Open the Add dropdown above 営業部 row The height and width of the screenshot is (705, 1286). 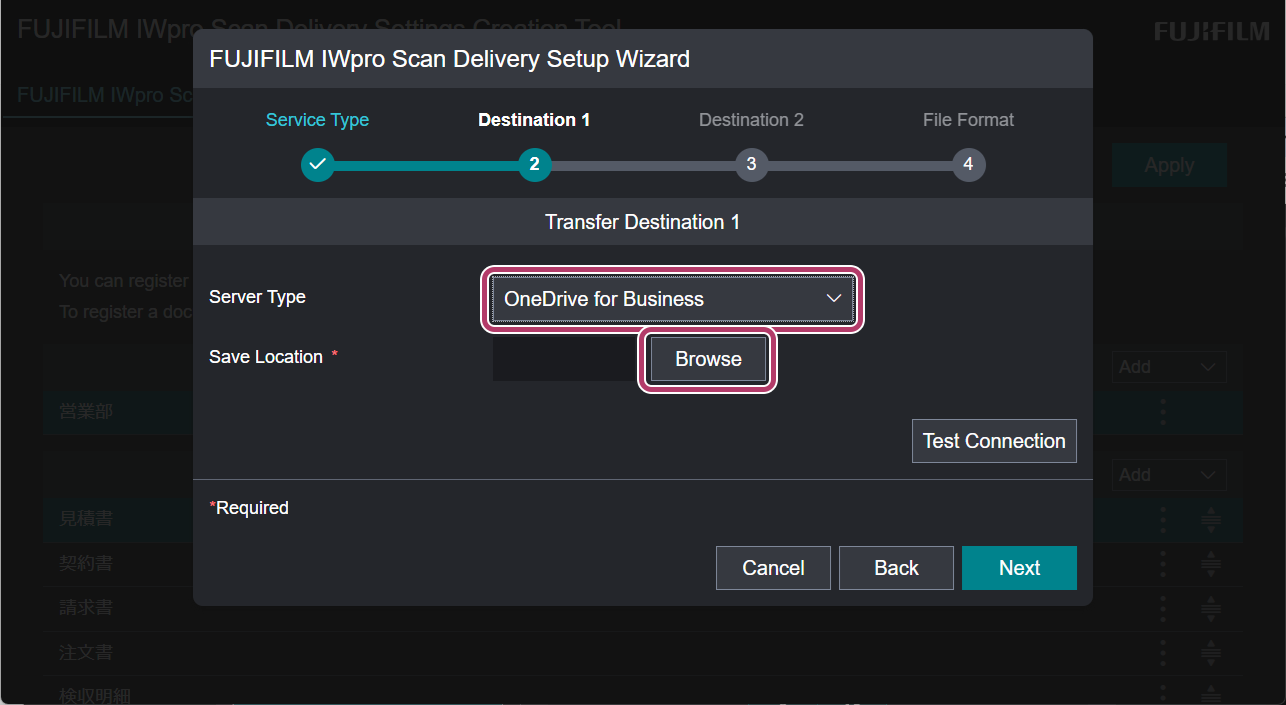click(x=1169, y=367)
